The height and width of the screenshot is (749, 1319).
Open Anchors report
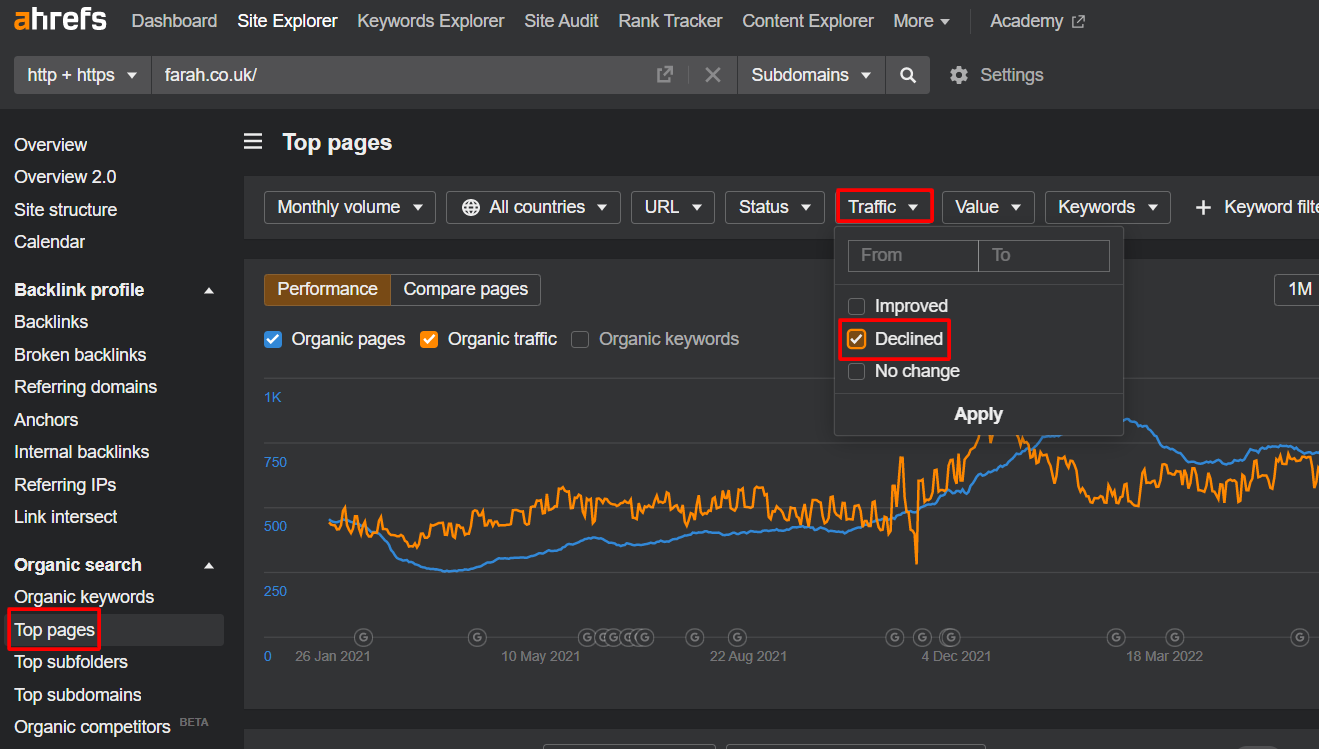pos(46,420)
